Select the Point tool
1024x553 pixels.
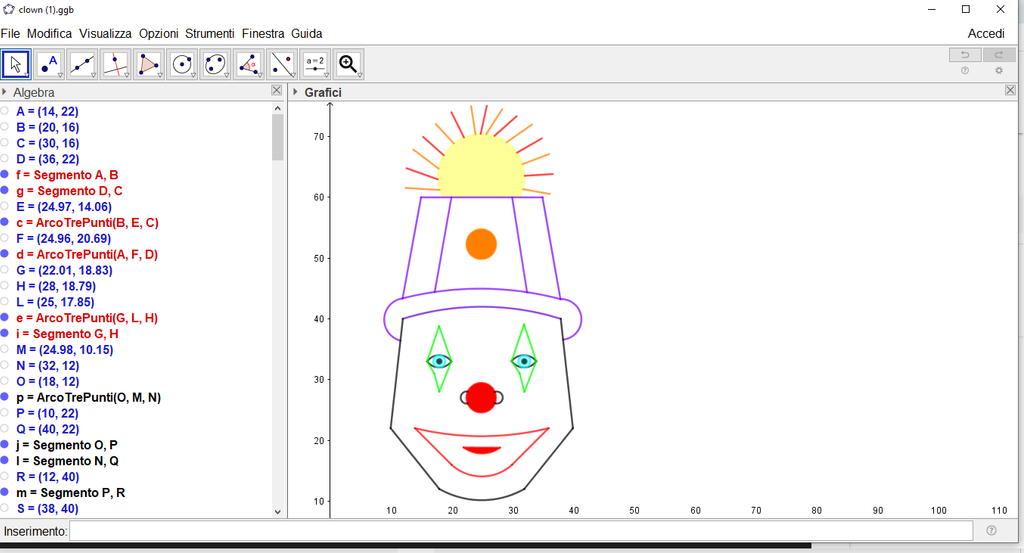pyautogui.click(x=49, y=65)
